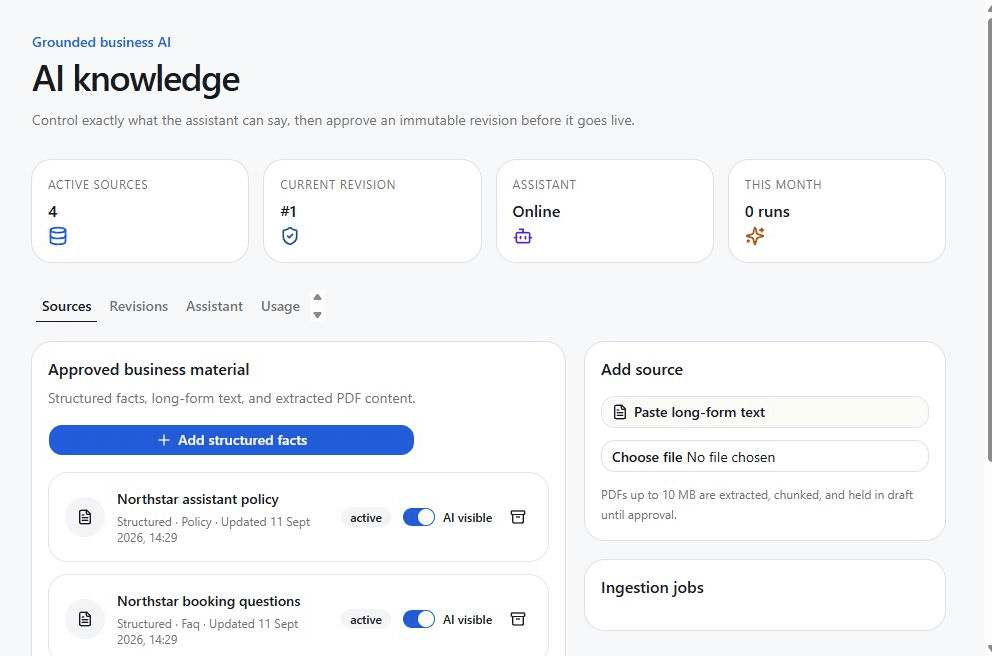Toggle AI visible for Northstar booking questions

419,619
